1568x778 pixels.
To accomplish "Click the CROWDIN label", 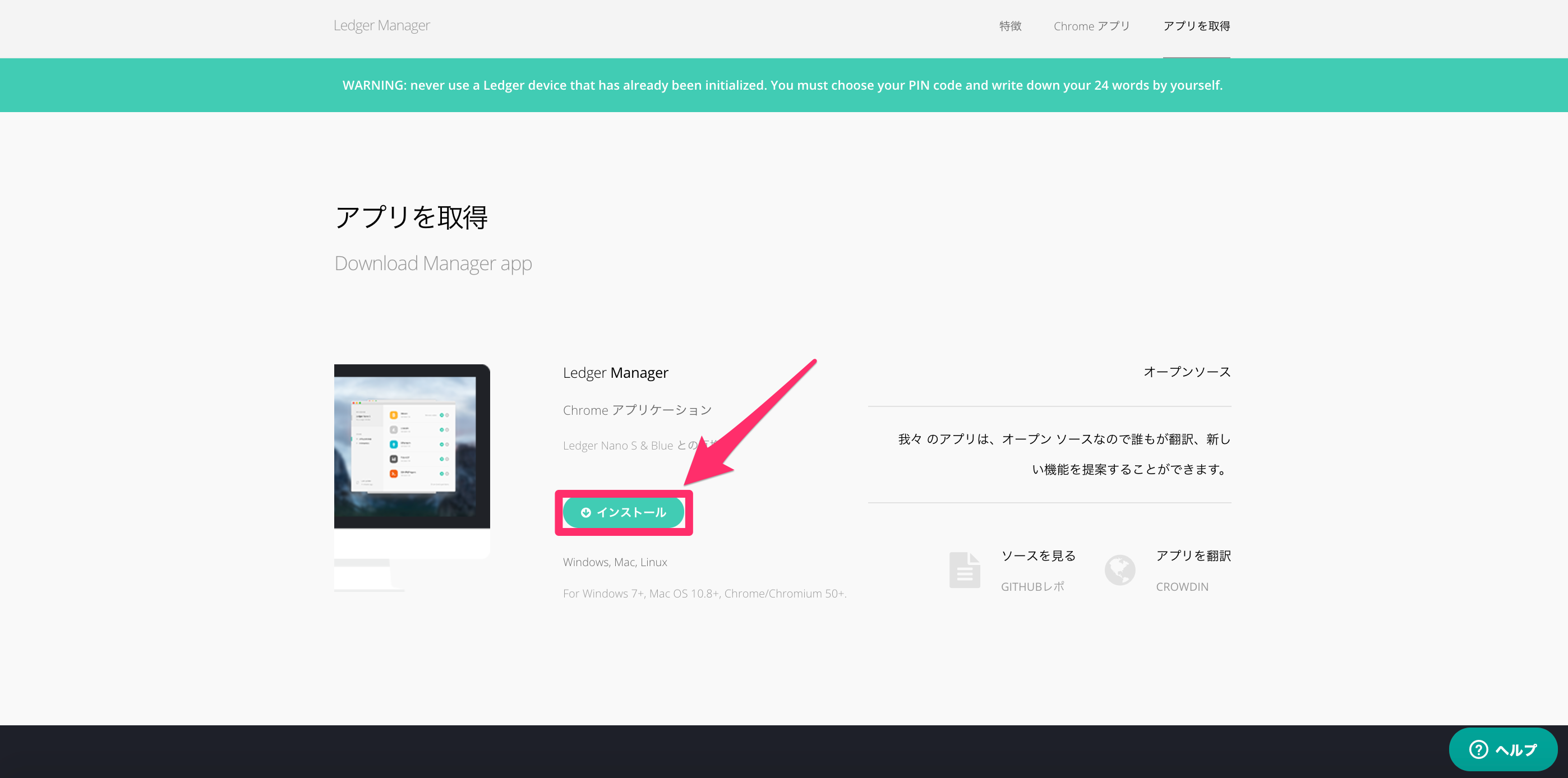I will [1182, 586].
